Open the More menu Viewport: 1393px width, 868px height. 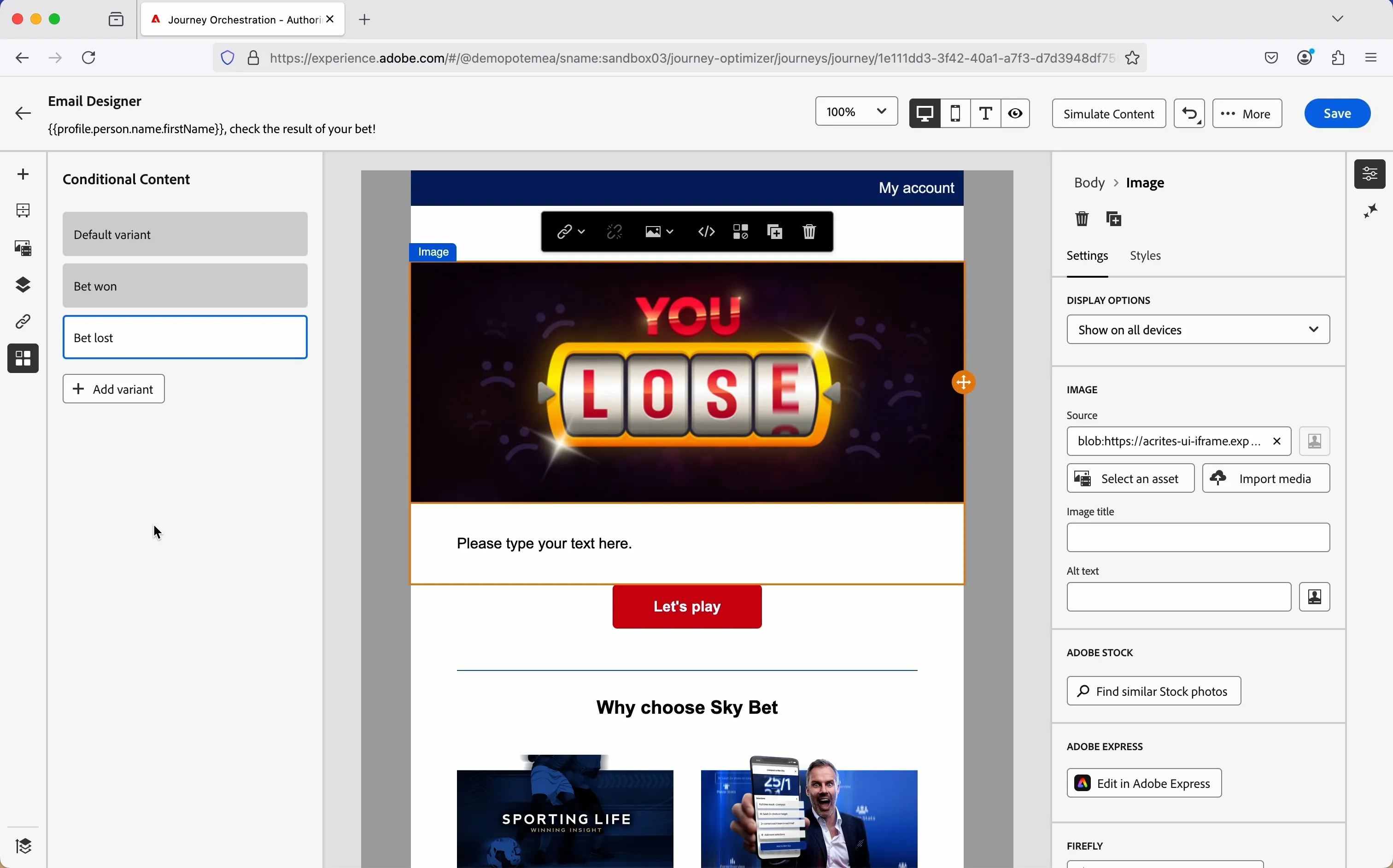click(x=1247, y=114)
